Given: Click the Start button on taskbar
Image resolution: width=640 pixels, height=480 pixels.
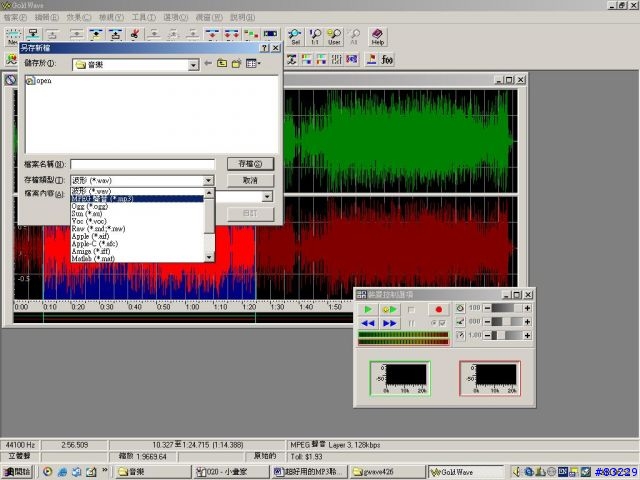Looking at the screenshot, I should click(x=17, y=471).
